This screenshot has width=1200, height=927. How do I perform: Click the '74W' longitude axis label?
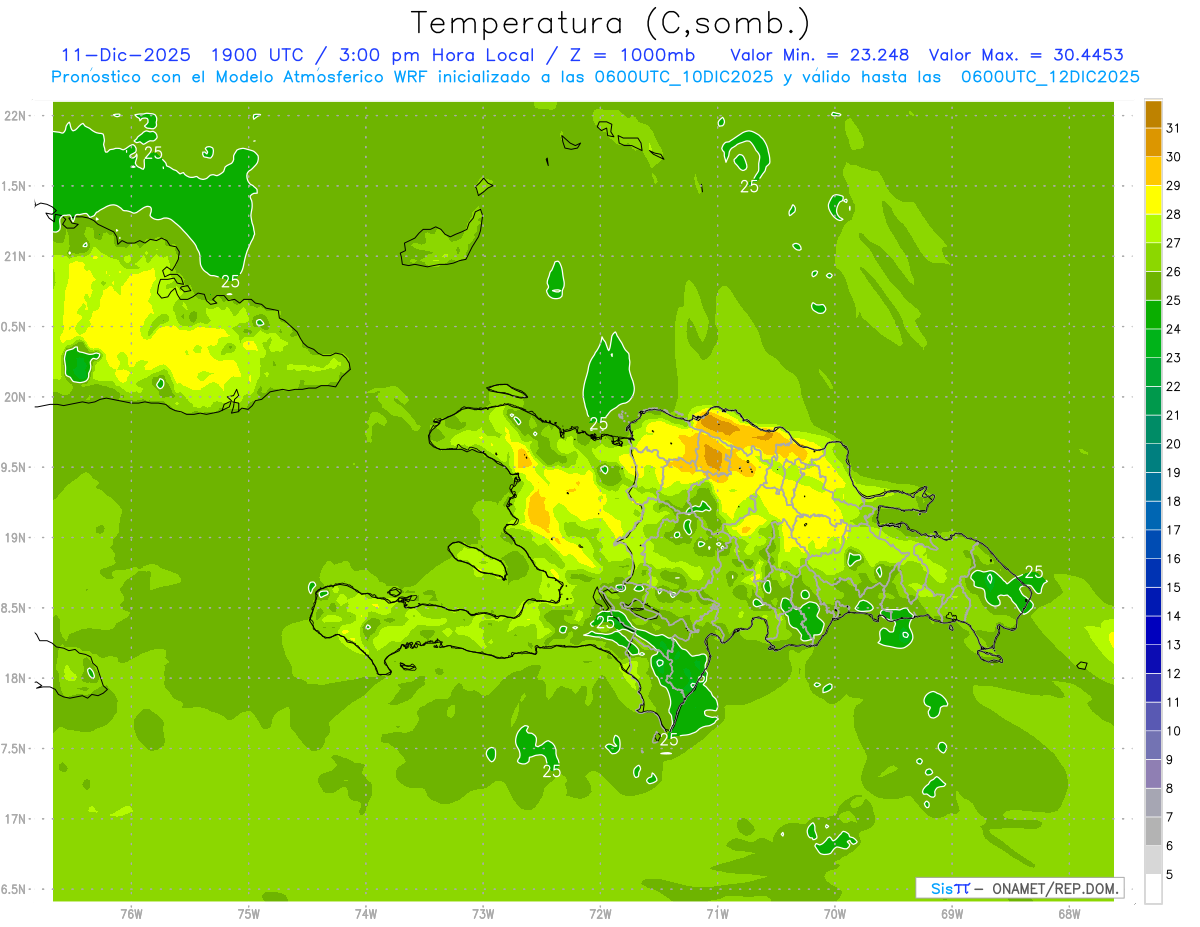point(366,914)
